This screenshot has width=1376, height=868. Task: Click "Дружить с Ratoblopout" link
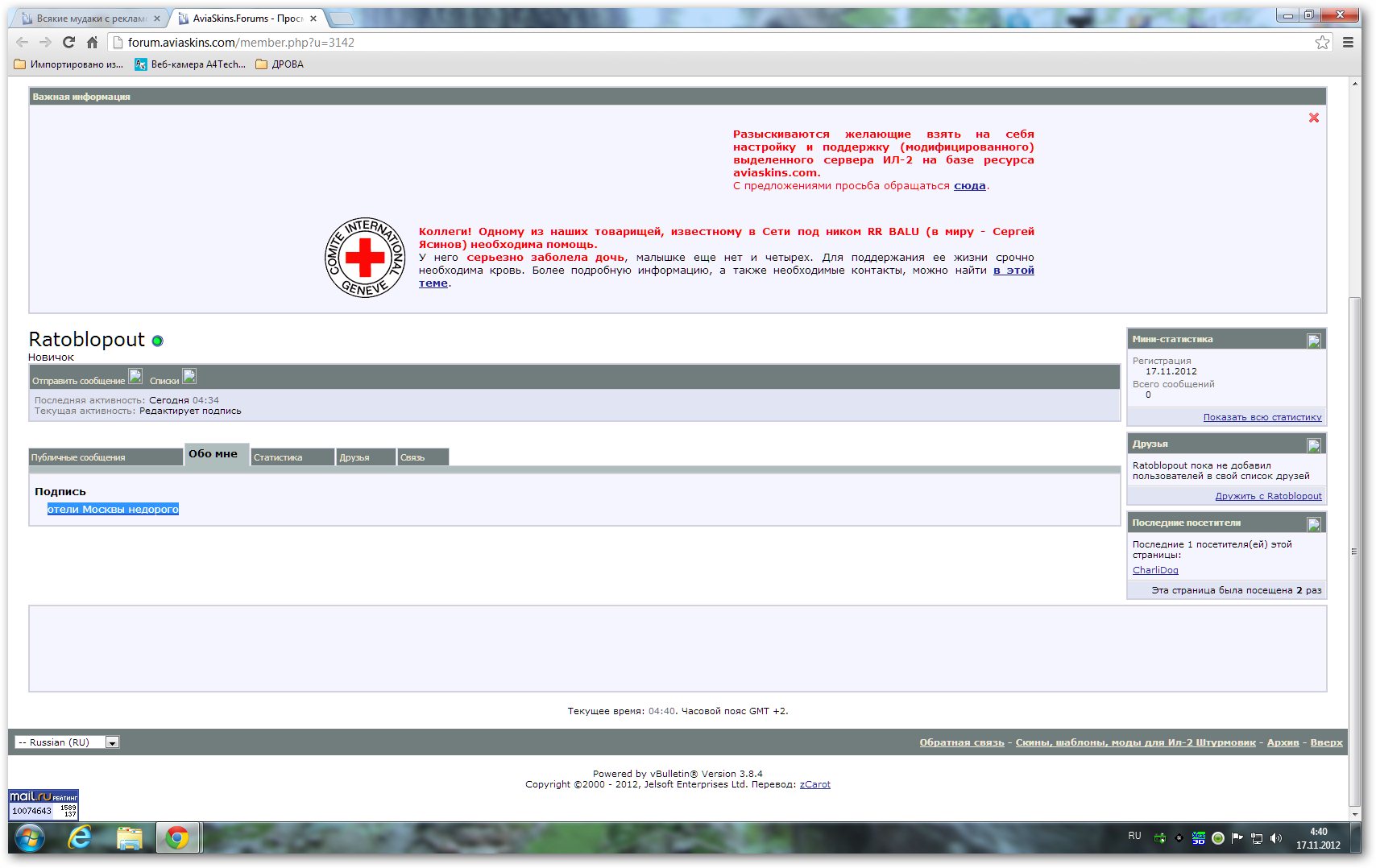1268,496
